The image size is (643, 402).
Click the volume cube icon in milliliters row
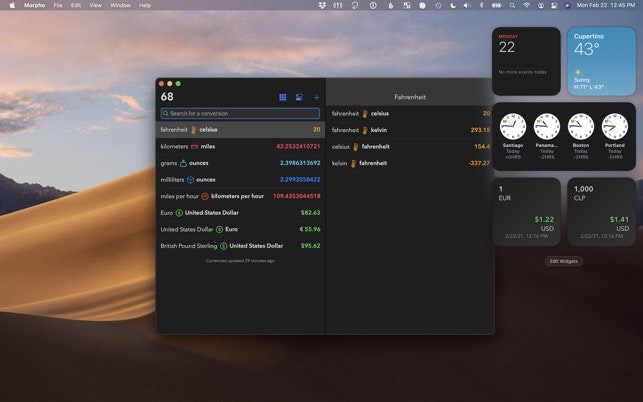tap(190, 180)
